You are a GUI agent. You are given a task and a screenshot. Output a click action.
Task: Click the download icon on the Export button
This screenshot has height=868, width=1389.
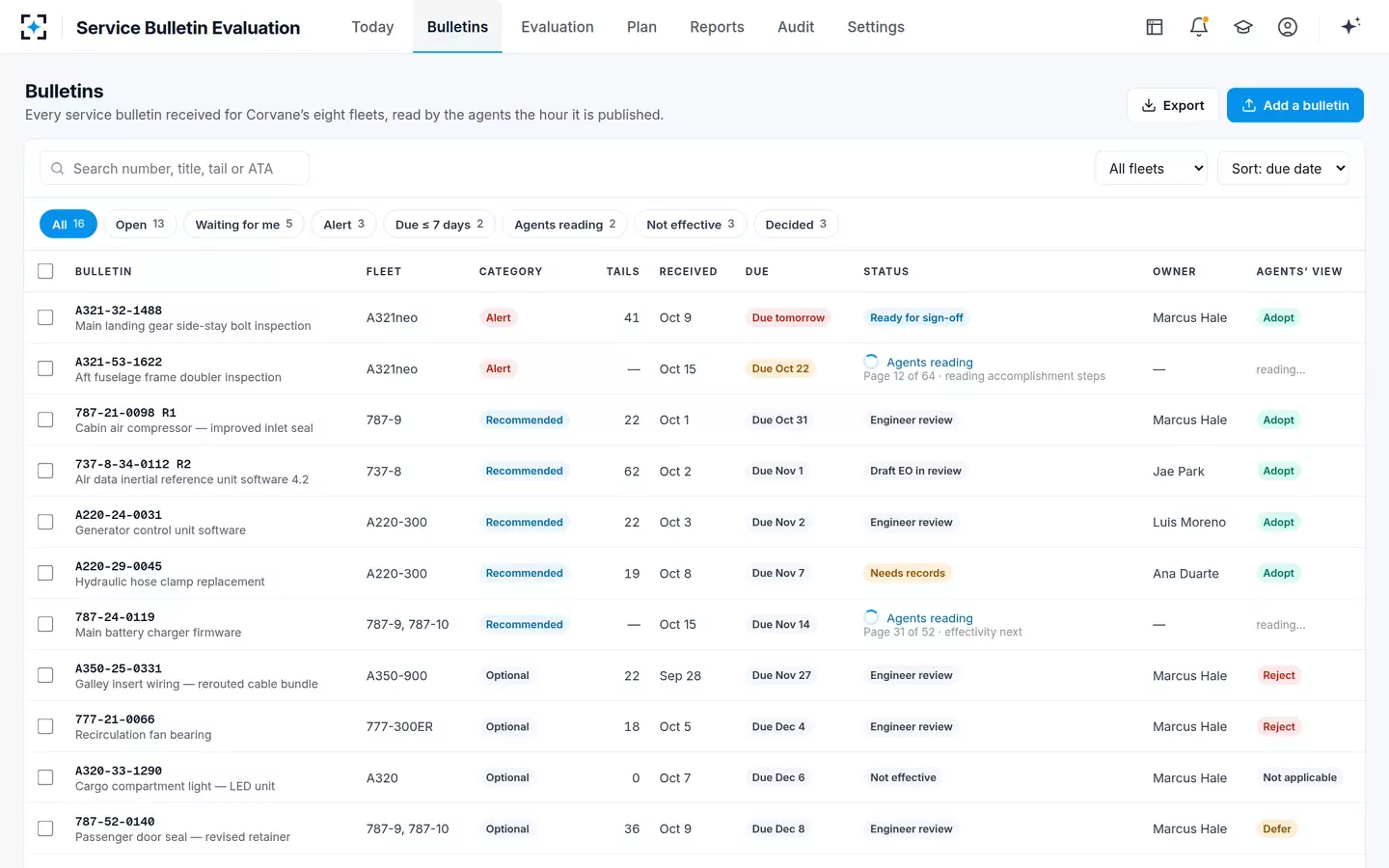[x=1149, y=106]
